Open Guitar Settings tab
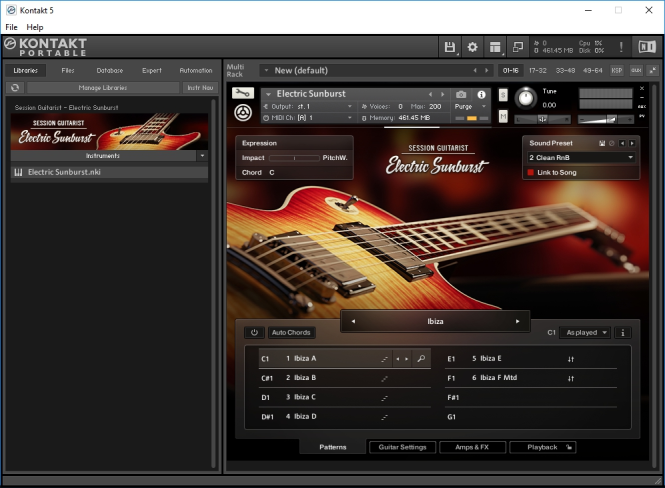The image size is (665, 488). [x=402, y=447]
